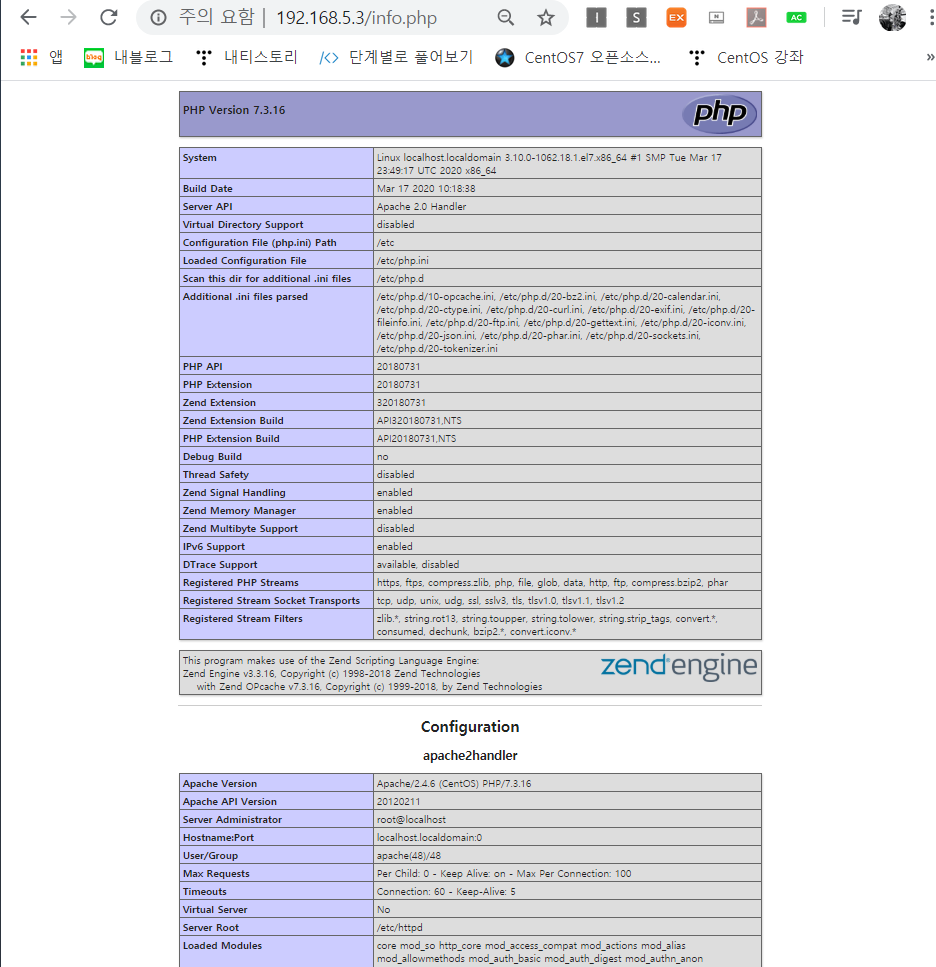Open the orange EX extension
This screenshot has width=936, height=967.
pyautogui.click(x=676, y=17)
